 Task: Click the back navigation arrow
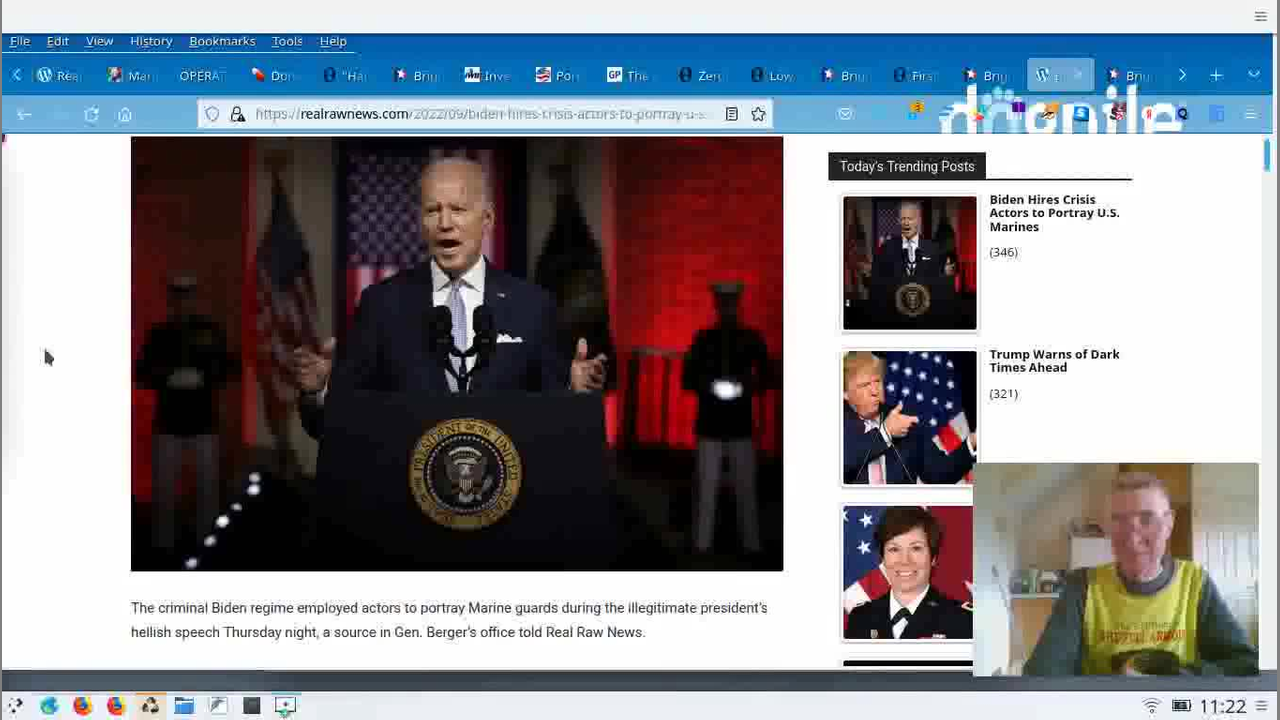[25, 115]
